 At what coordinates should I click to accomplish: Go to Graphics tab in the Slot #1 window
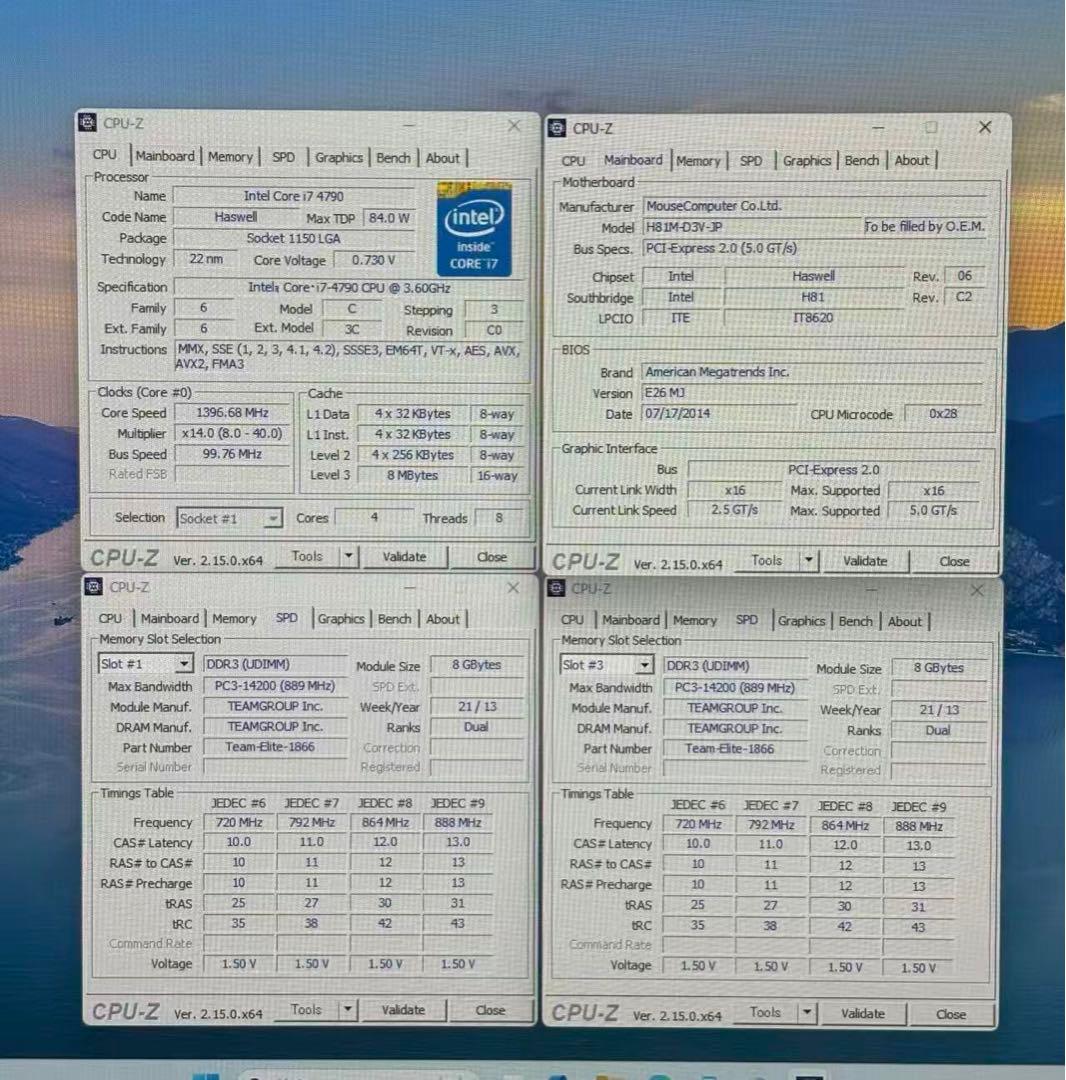(x=342, y=619)
